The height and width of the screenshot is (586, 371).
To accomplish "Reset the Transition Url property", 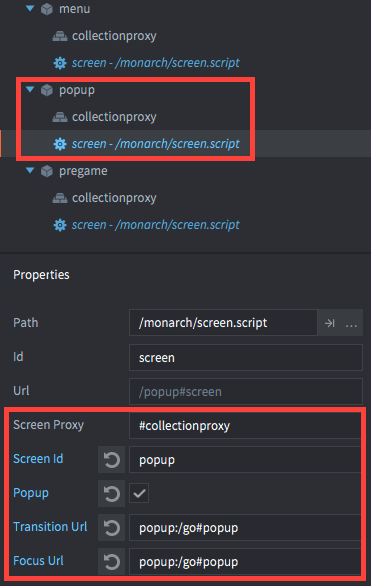I will (x=111, y=528).
